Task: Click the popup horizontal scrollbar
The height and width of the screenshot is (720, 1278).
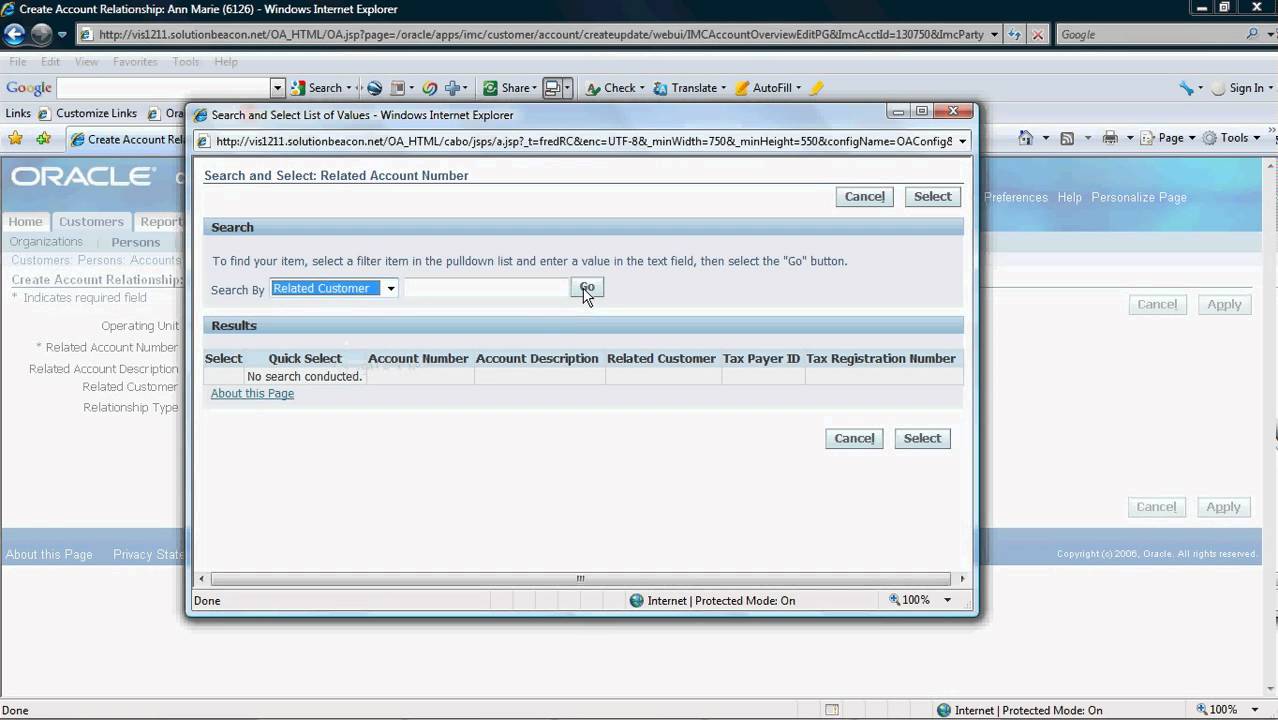Action: [x=580, y=578]
